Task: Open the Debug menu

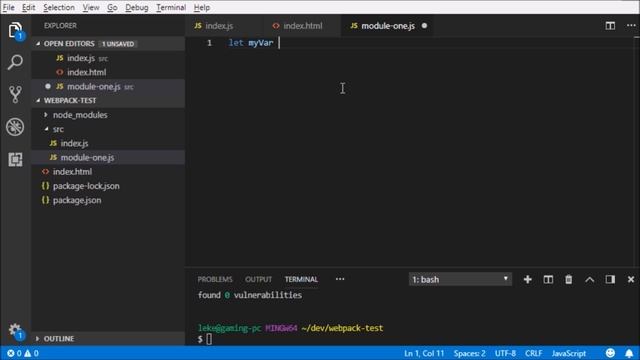Action: point(137,7)
